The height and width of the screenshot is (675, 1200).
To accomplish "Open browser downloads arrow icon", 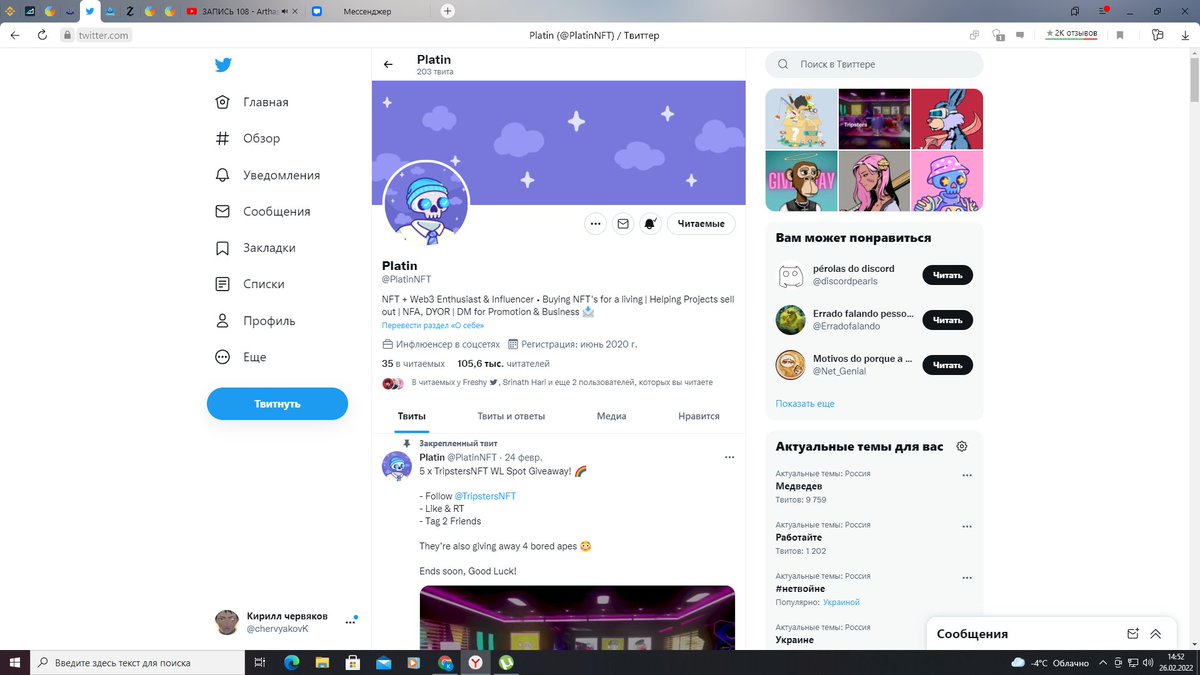I will click(x=1186, y=35).
